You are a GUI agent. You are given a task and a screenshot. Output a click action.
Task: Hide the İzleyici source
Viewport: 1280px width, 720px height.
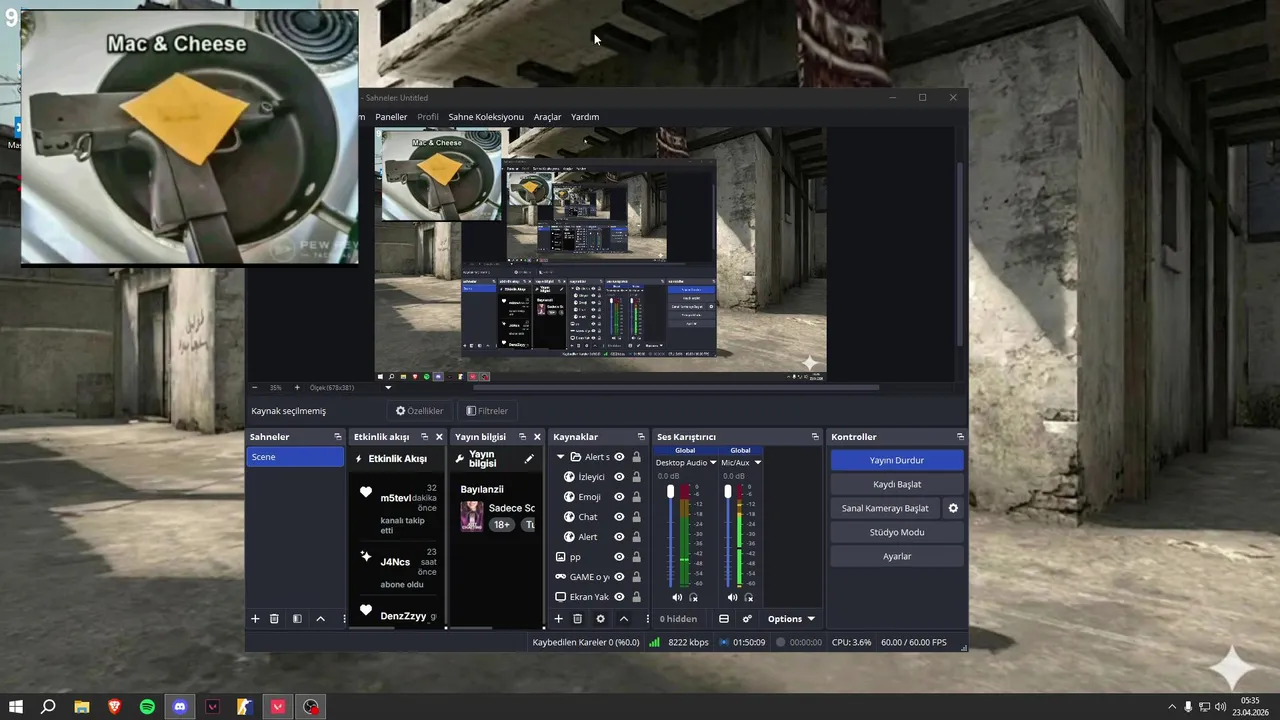(x=619, y=477)
